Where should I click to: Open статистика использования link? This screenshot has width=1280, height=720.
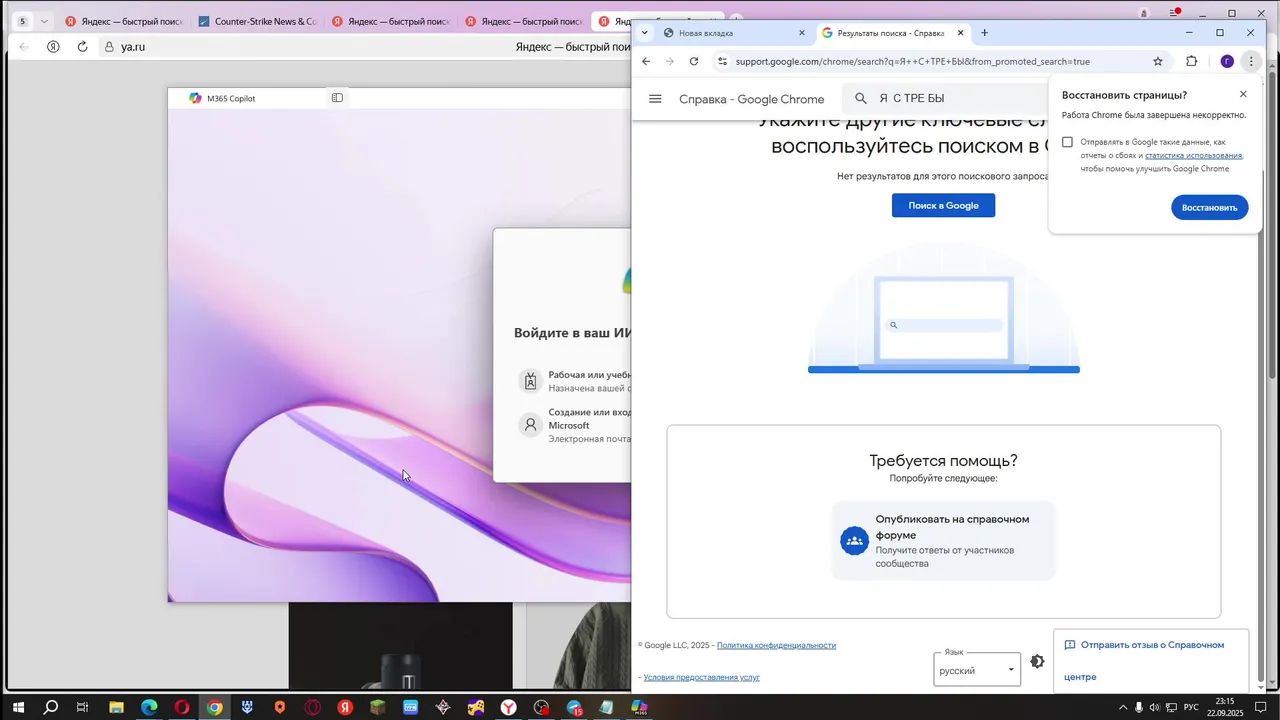[1193, 155]
